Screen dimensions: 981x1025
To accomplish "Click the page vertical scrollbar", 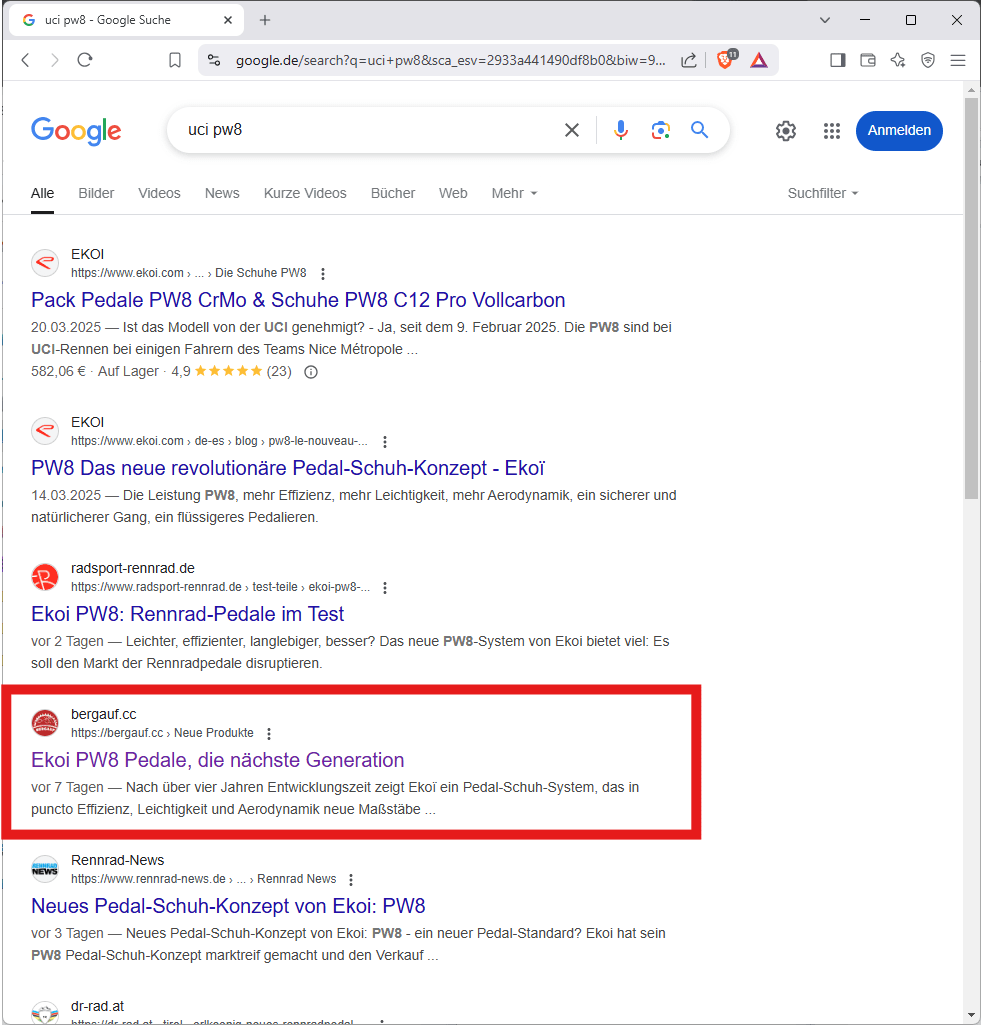I will (971, 300).
